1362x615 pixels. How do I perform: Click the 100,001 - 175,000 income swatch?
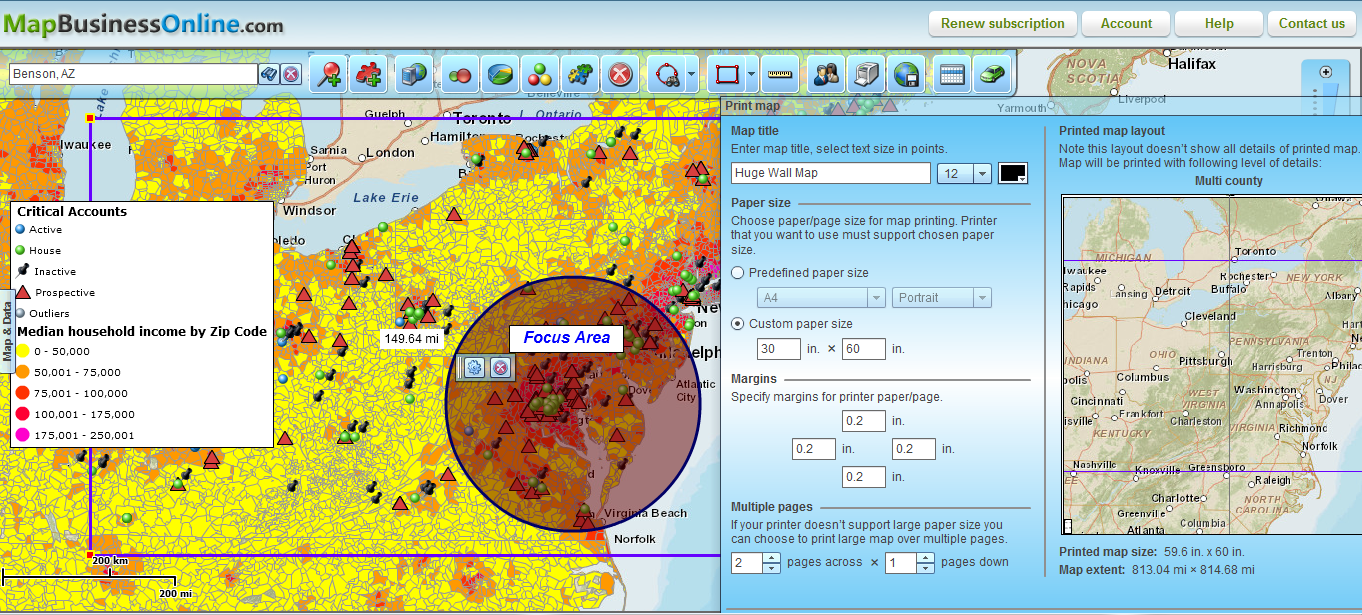[23, 414]
